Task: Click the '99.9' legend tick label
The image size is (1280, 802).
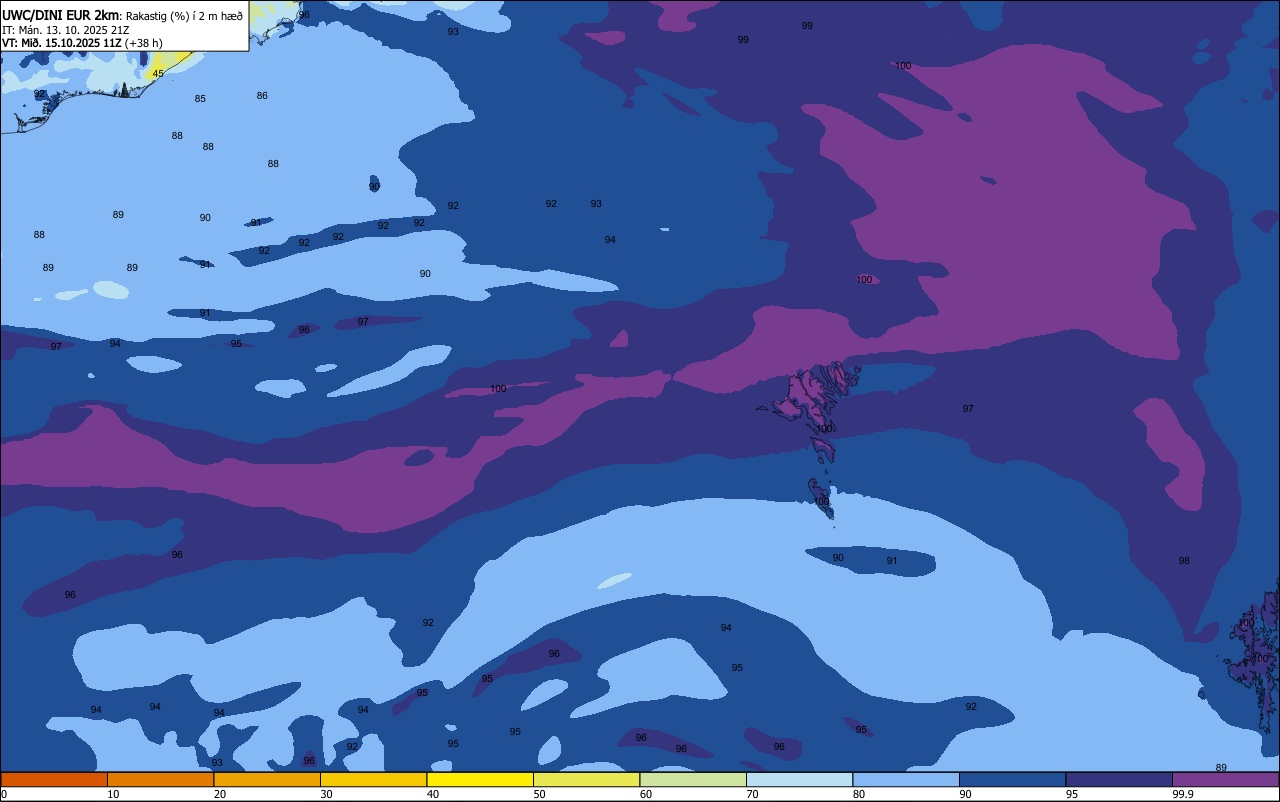Action: (1183, 794)
